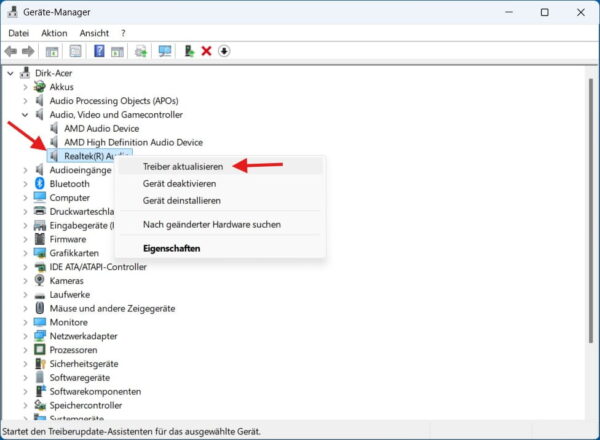Click the Akkus battery icon
This screenshot has height=440, width=600.
point(39,87)
